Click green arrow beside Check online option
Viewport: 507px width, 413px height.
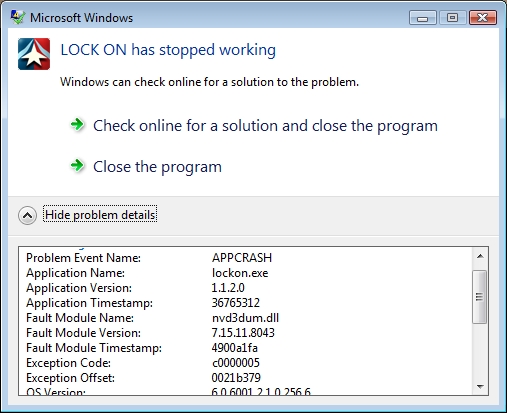(x=77, y=125)
